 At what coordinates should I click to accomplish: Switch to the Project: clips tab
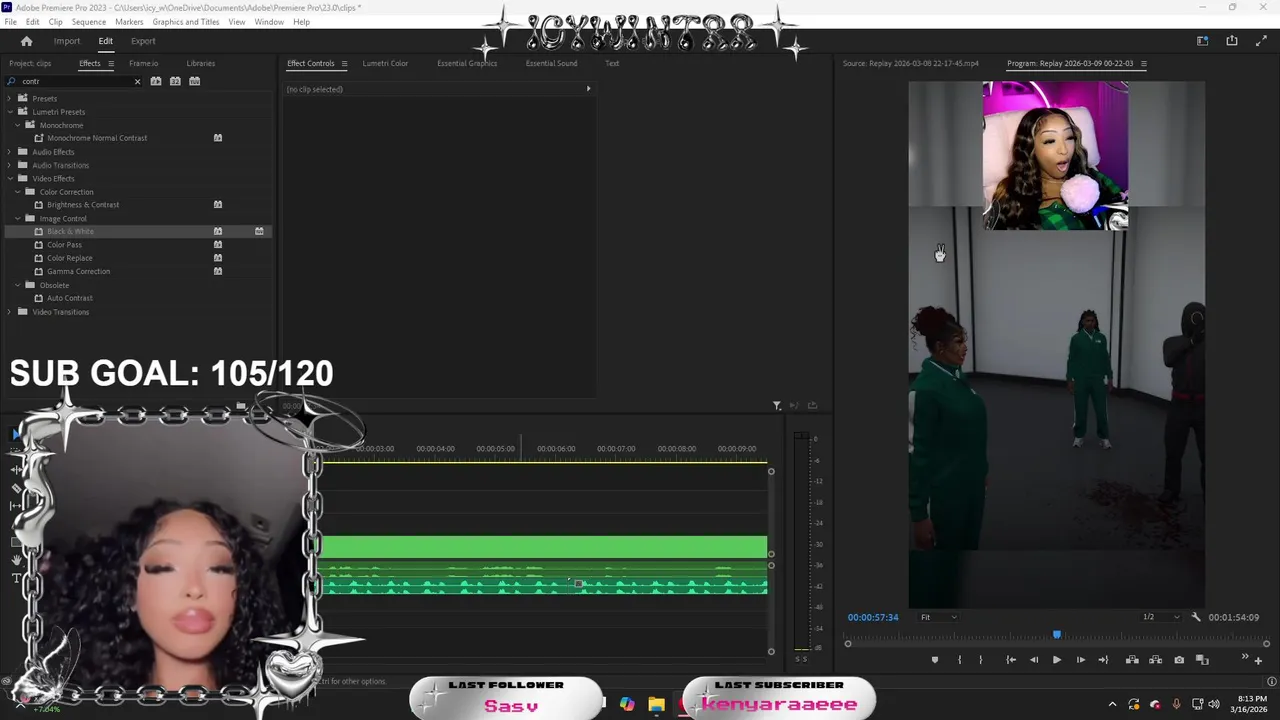[30, 63]
